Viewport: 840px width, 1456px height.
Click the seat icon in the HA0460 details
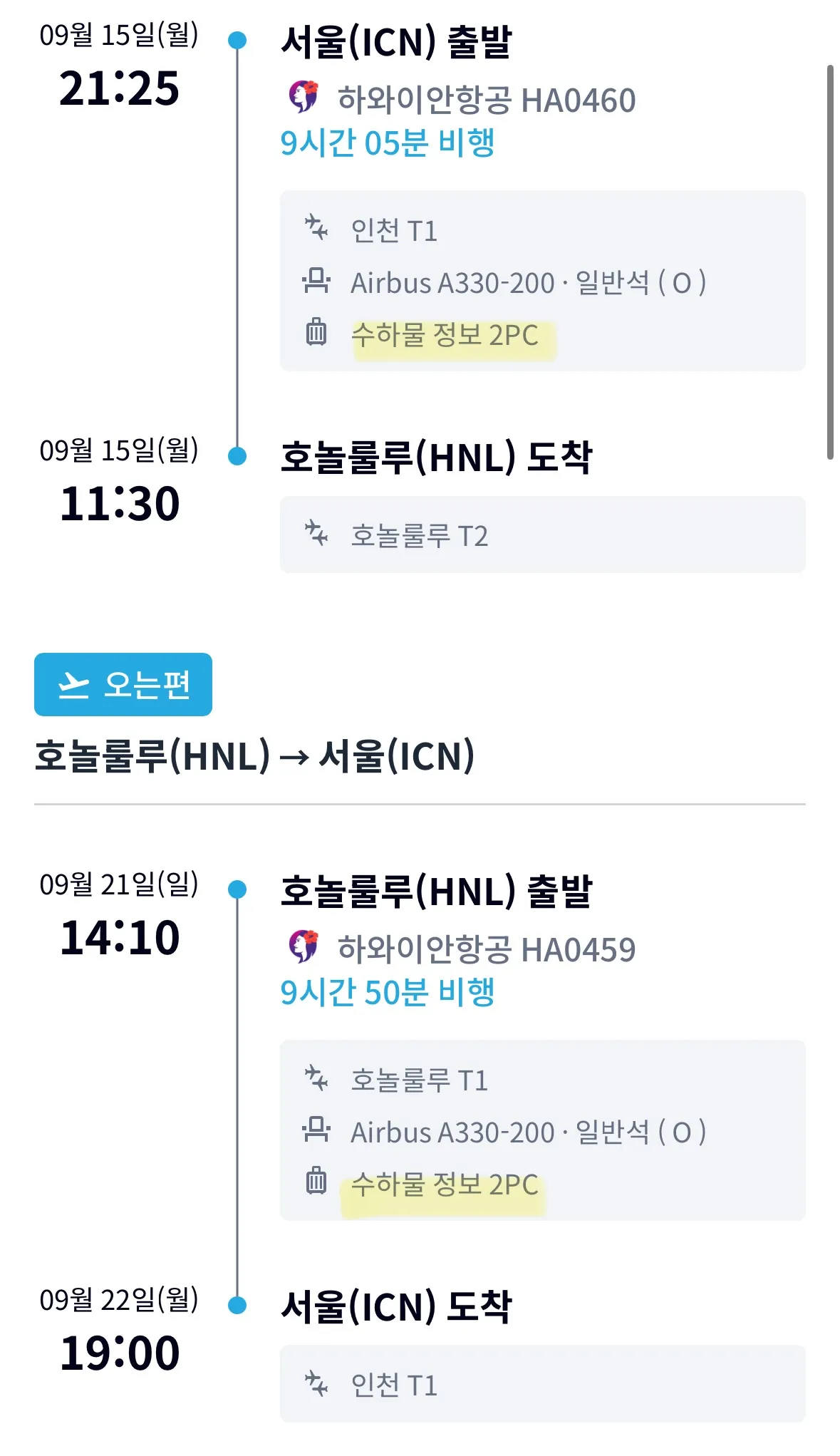[316, 282]
